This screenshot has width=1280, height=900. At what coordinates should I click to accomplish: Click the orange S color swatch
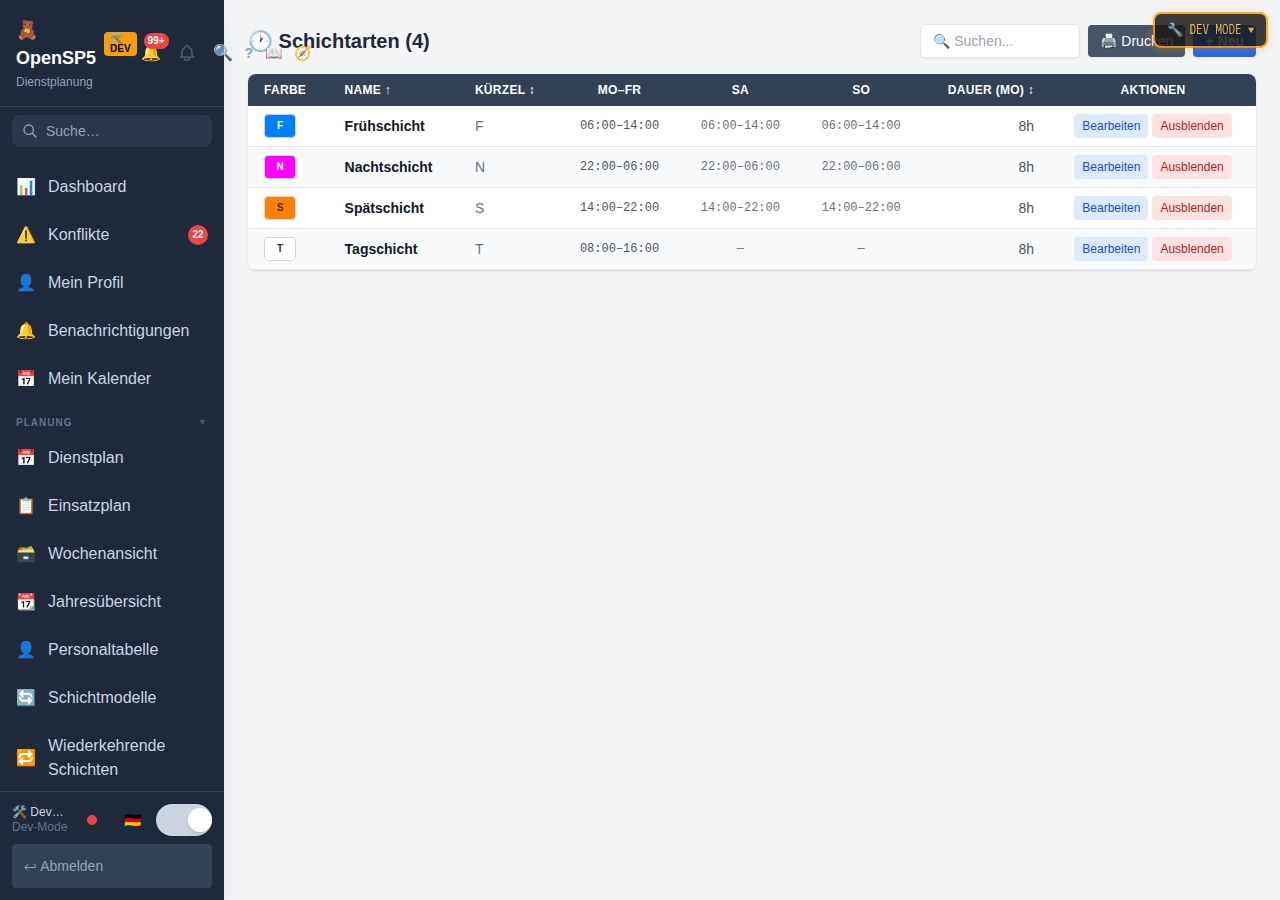[x=280, y=208]
